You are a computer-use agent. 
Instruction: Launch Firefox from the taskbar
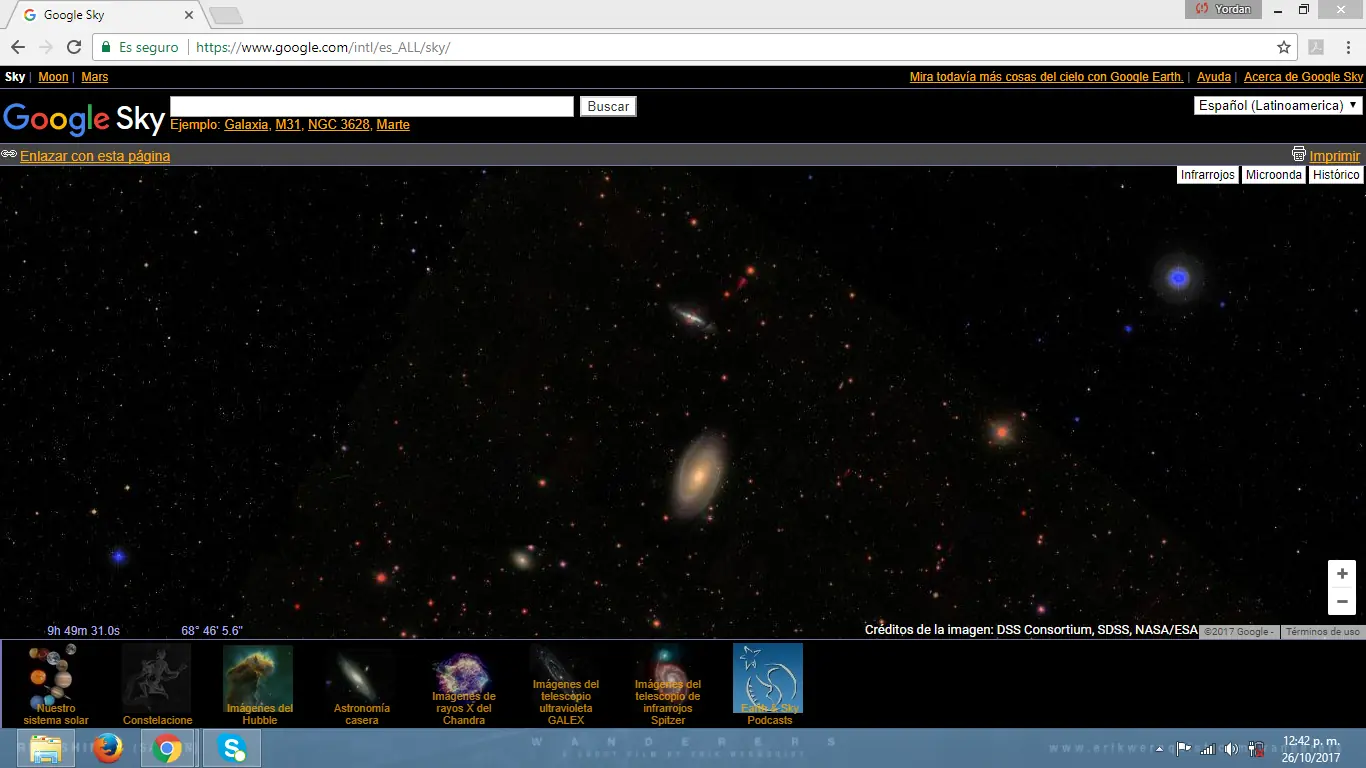point(107,748)
